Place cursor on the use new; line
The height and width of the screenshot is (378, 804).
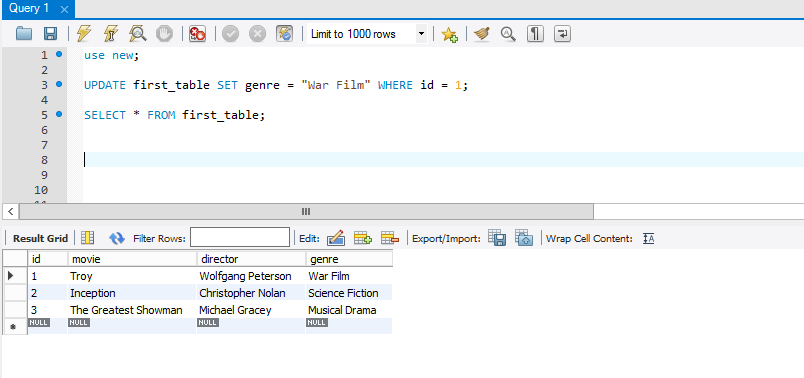tap(112, 55)
